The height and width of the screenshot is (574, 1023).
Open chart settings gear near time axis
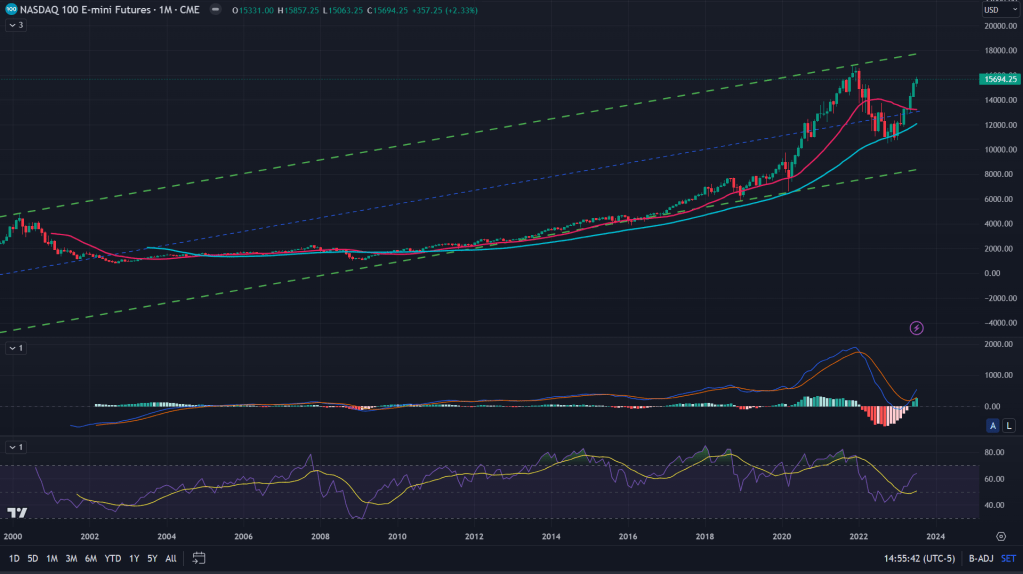[x=1000, y=536]
